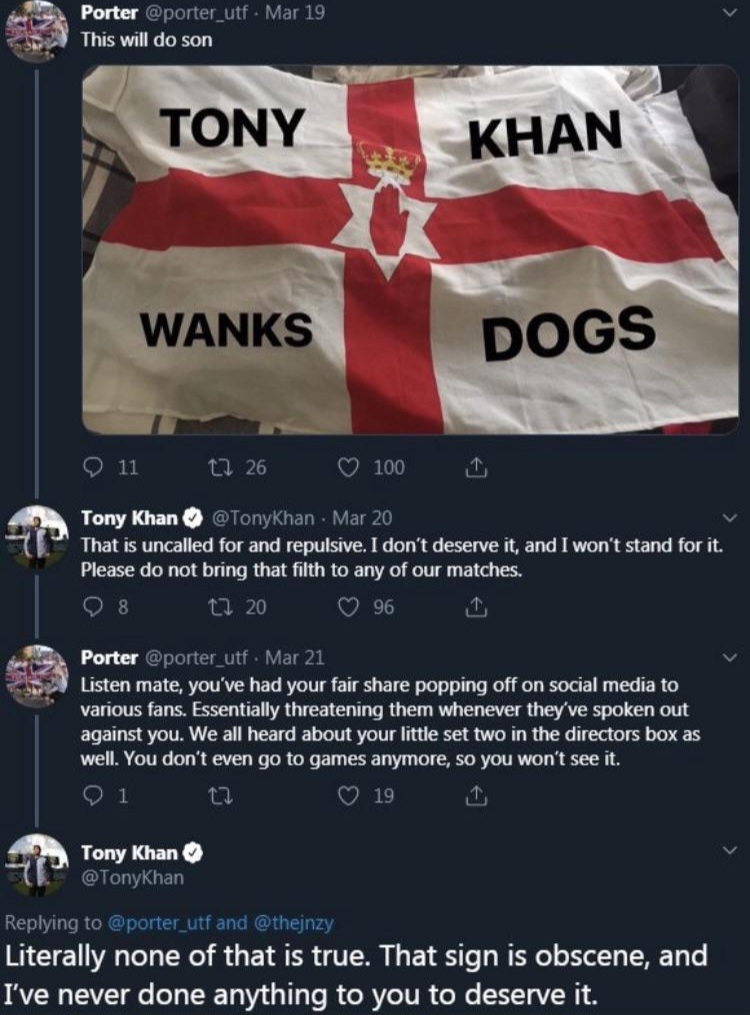Open the dropdown chevron on Porter's Mar 19 tweet
Viewport: 750px width, 1015px height.
[x=731, y=13]
